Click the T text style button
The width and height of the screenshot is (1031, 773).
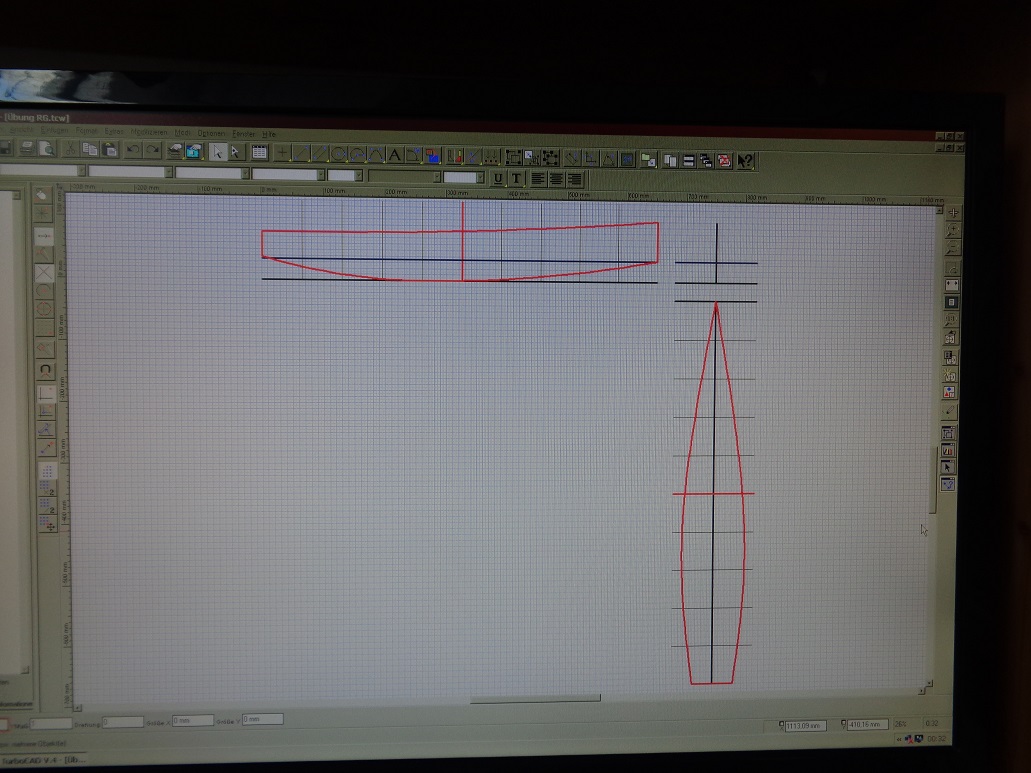click(x=516, y=178)
